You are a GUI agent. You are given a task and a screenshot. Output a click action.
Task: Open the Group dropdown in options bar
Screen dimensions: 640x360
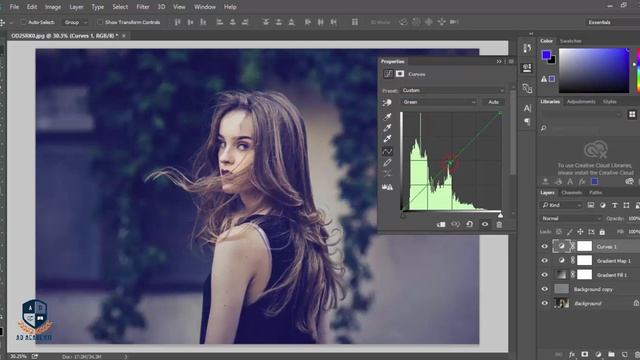[x=75, y=22]
